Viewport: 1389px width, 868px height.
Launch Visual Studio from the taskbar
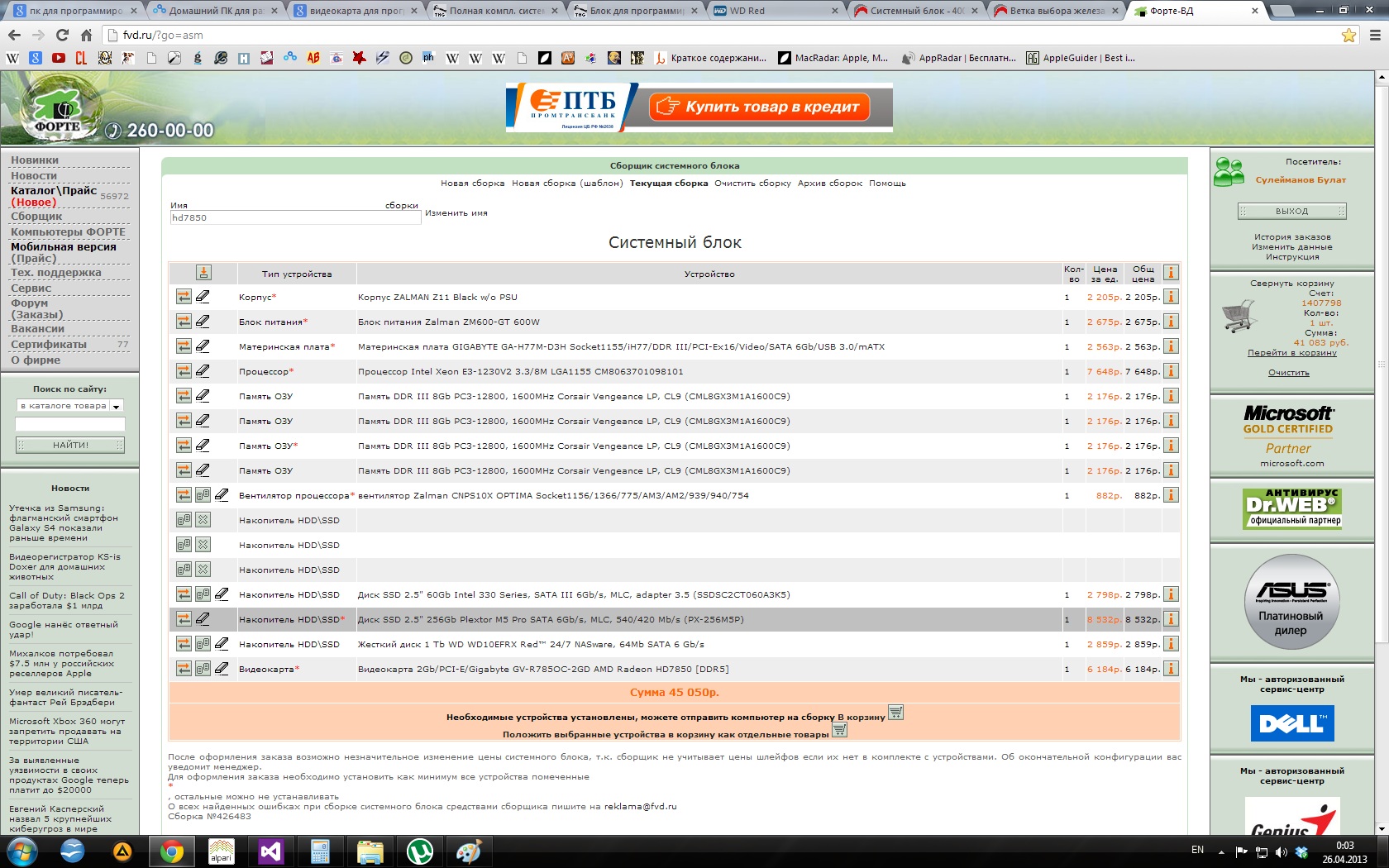[270, 851]
